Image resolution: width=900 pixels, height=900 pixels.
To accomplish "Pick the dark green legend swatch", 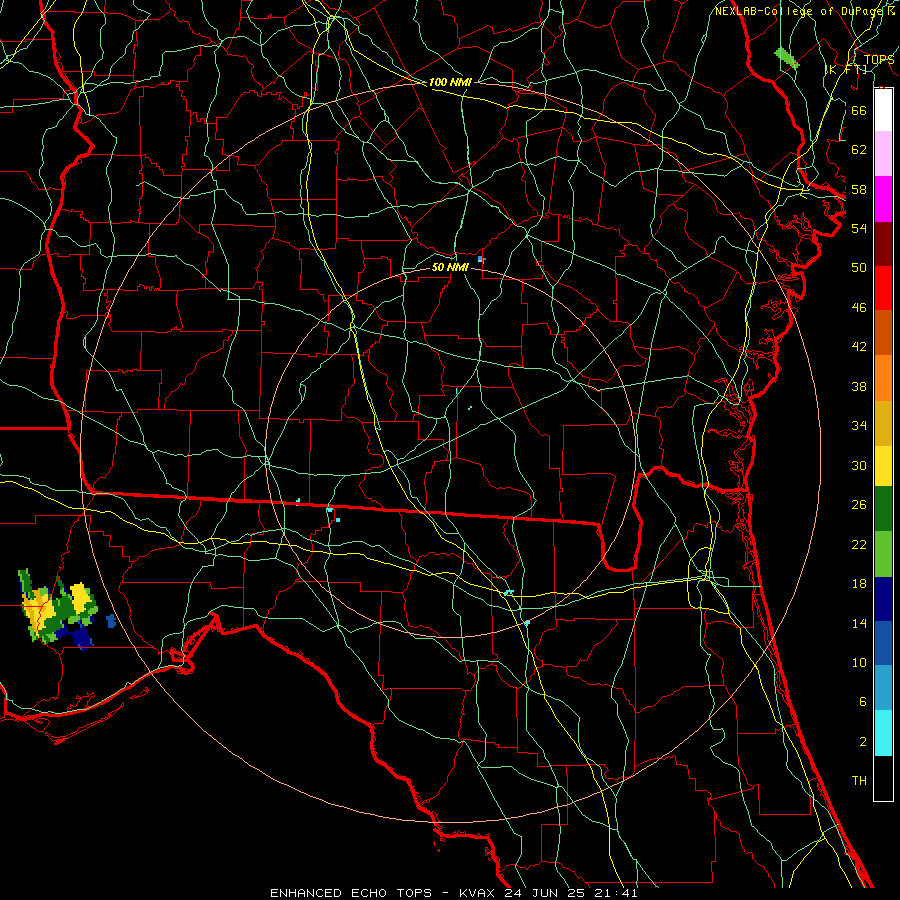I will [x=883, y=509].
